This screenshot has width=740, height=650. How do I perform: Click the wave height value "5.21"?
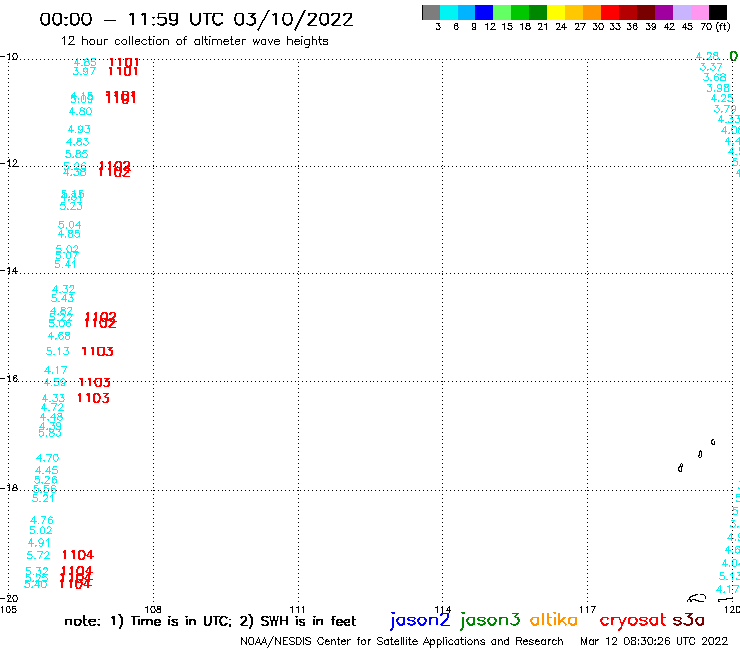43,498
